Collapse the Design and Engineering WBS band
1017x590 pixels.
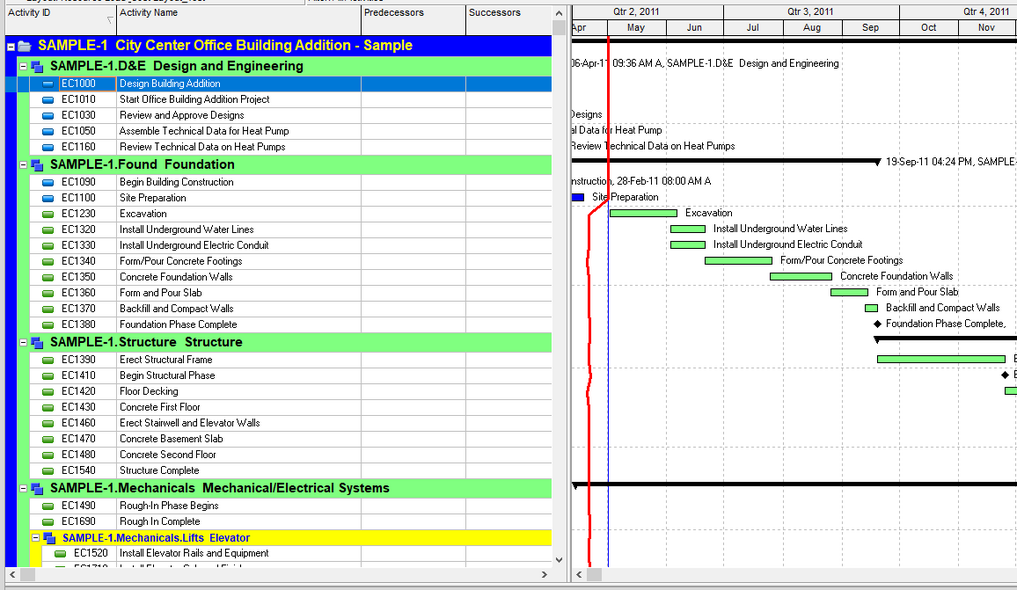(x=23, y=66)
